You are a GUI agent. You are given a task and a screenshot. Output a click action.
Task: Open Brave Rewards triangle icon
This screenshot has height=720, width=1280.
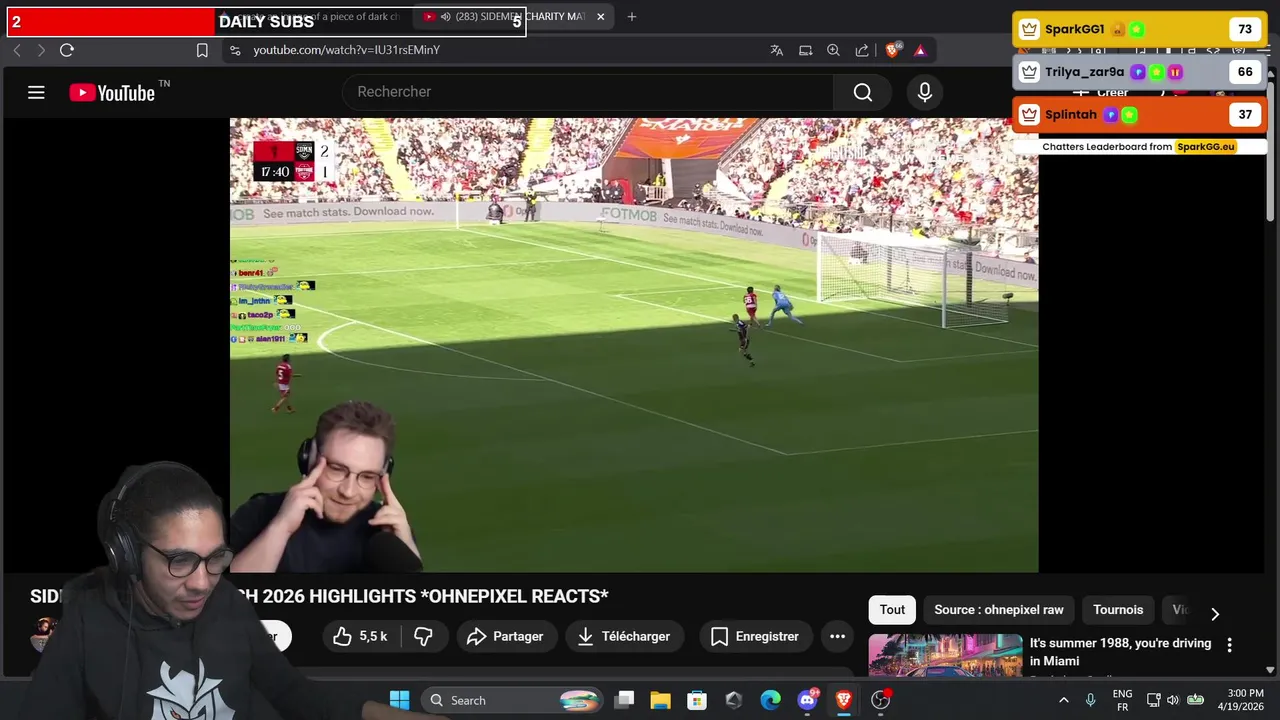[920, 50]
